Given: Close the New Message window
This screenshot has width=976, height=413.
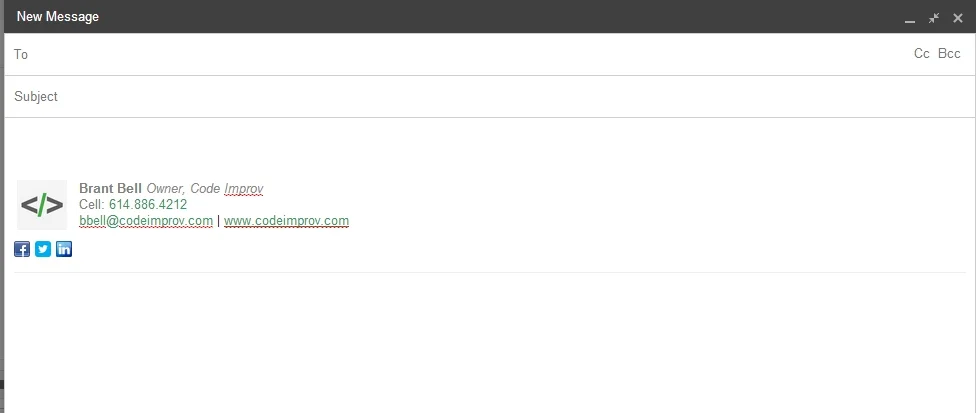Looking at the screenshot, I should [x=958, y=18].
